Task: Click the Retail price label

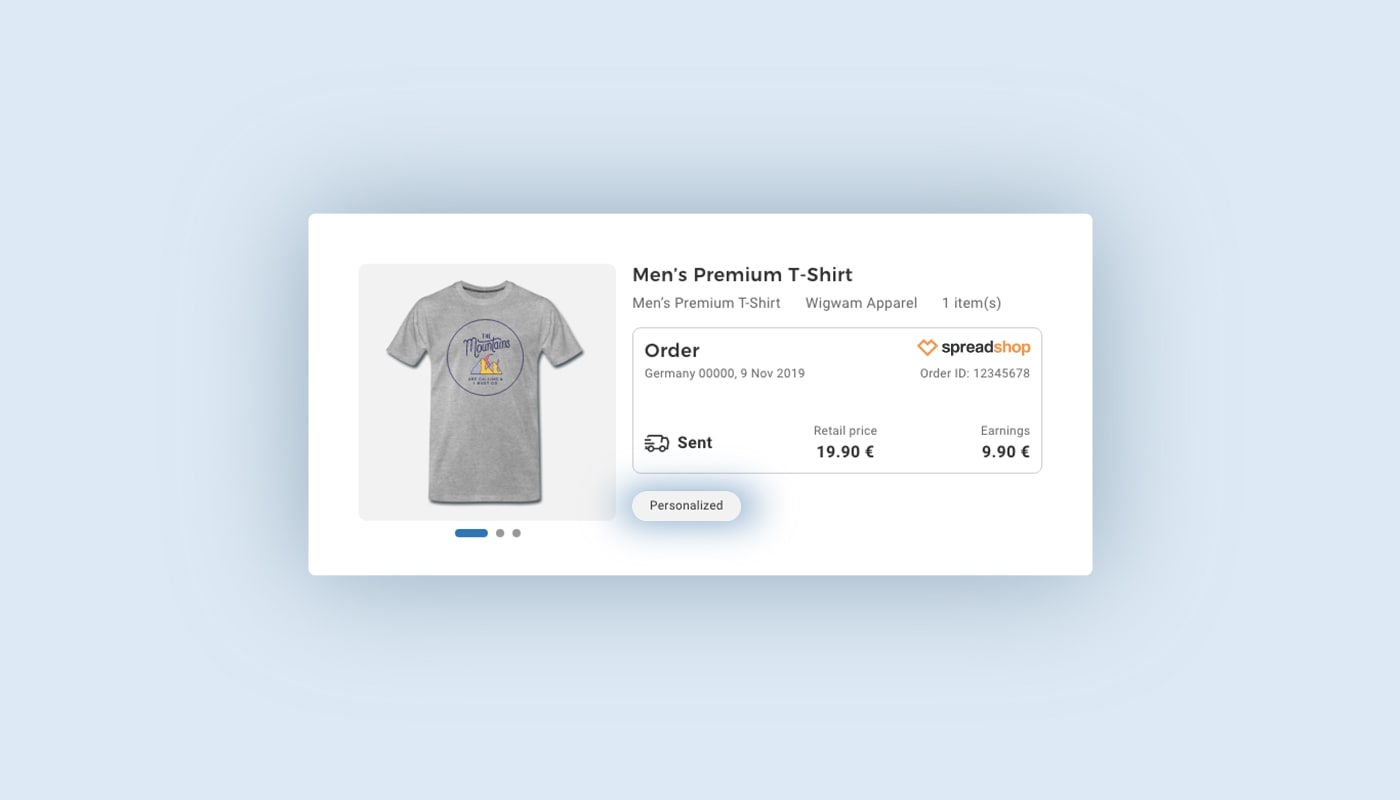Action: coord(845,431)
